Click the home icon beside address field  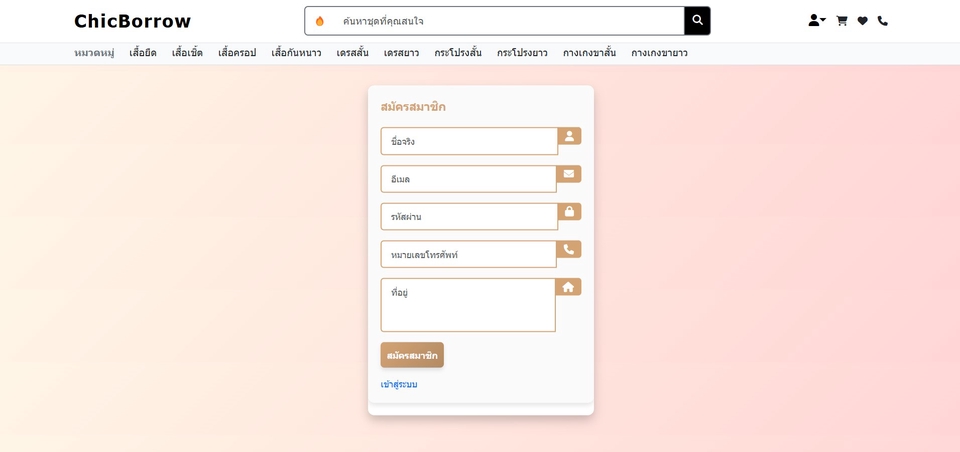click(x=568, y=287)
